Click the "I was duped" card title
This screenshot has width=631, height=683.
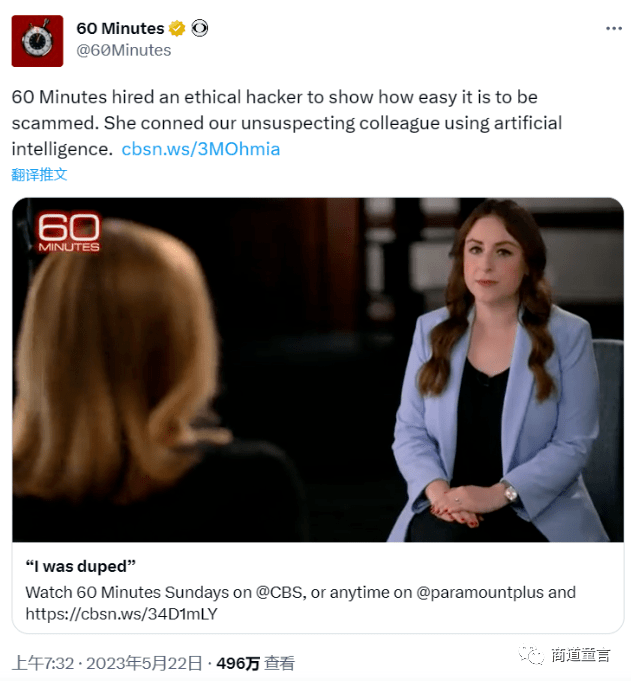tap(81, 566)
